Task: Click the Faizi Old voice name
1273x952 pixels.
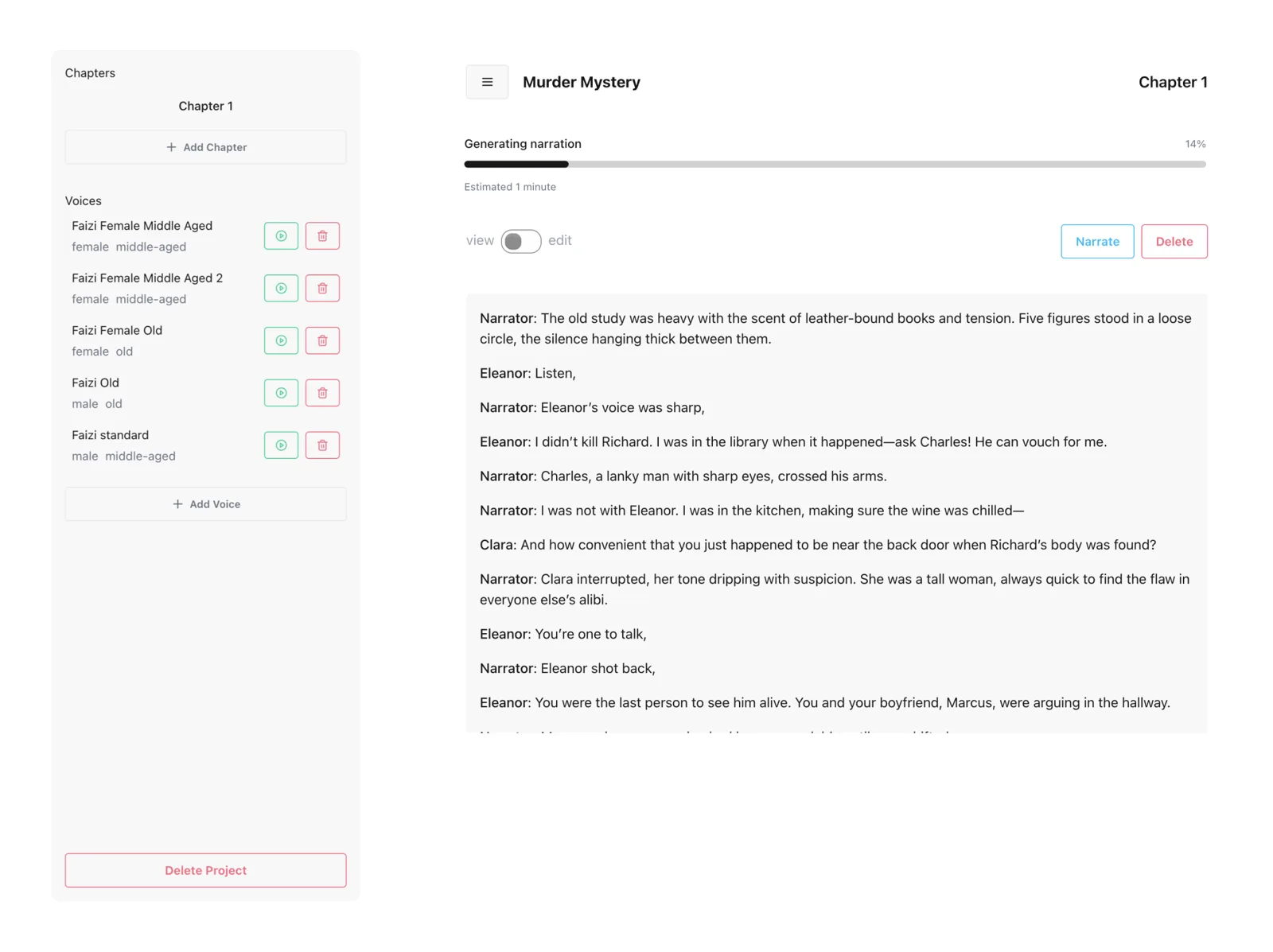Action: (x=95, y=383)
